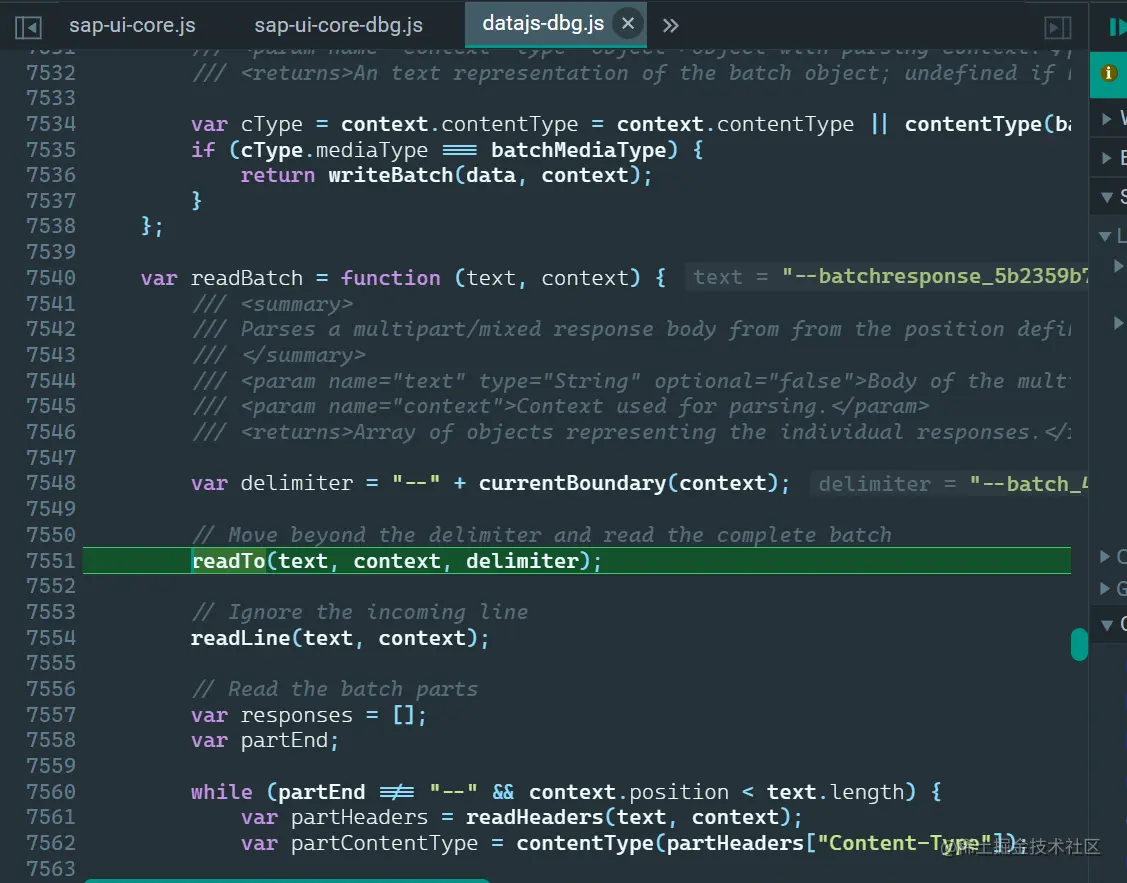Switch to the sap-ui-core.js tab

[x=132, y=25]
